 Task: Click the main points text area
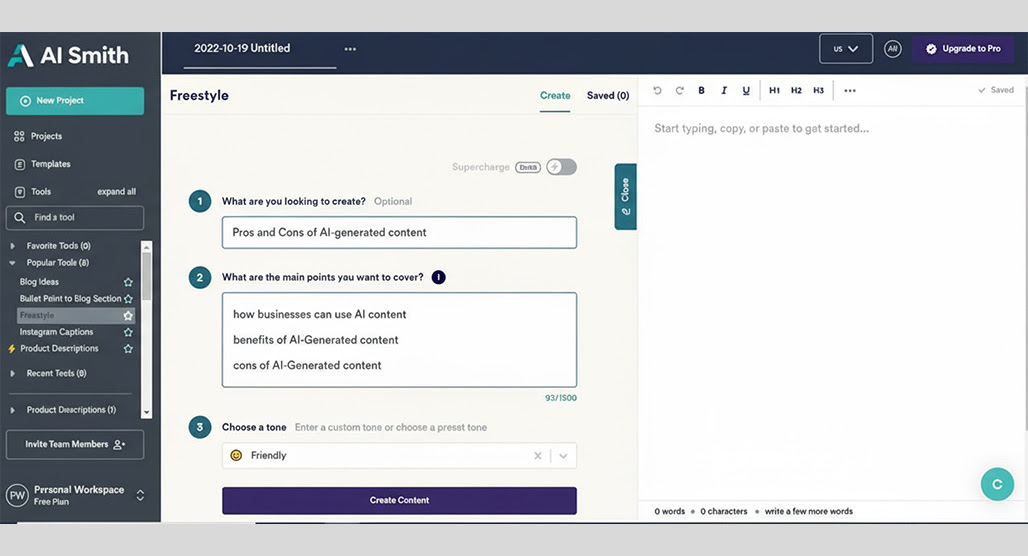pyautogui.click(x=399, y=340)
